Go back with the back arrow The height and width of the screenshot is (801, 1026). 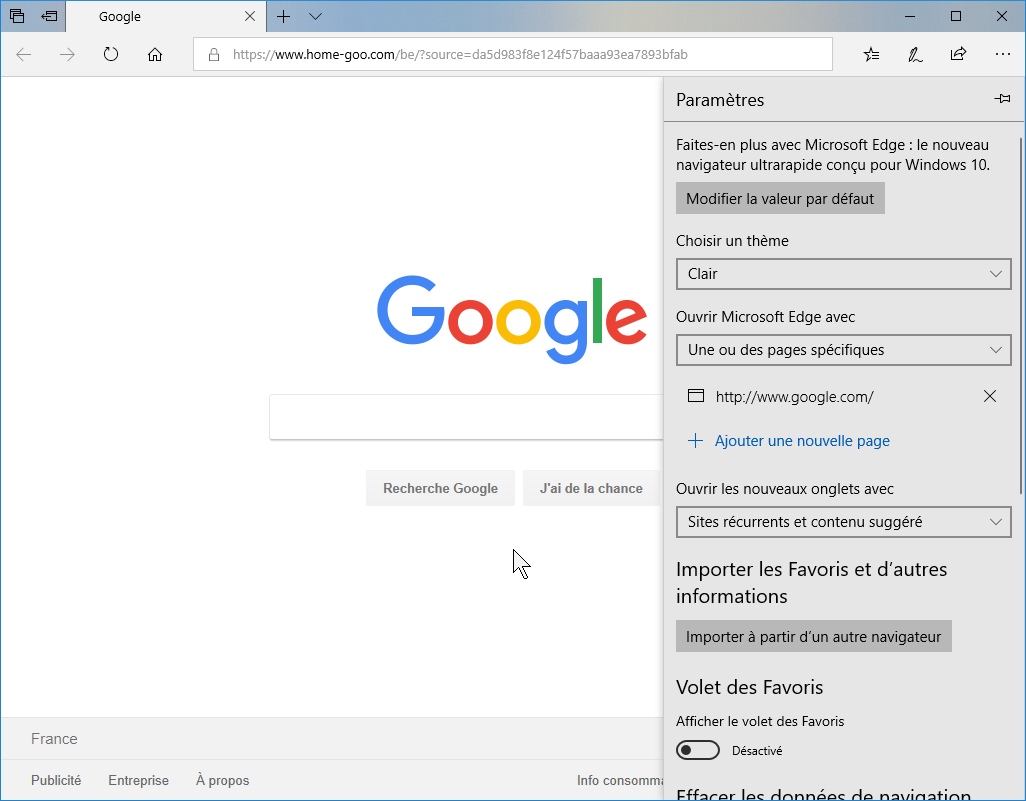[x=24, y=54]
